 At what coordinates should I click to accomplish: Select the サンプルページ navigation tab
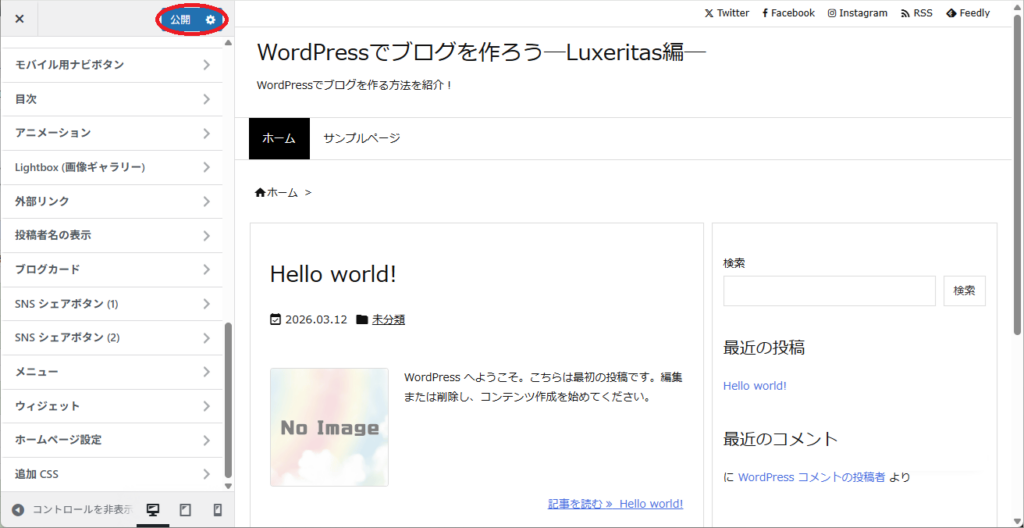click(362, 139)
